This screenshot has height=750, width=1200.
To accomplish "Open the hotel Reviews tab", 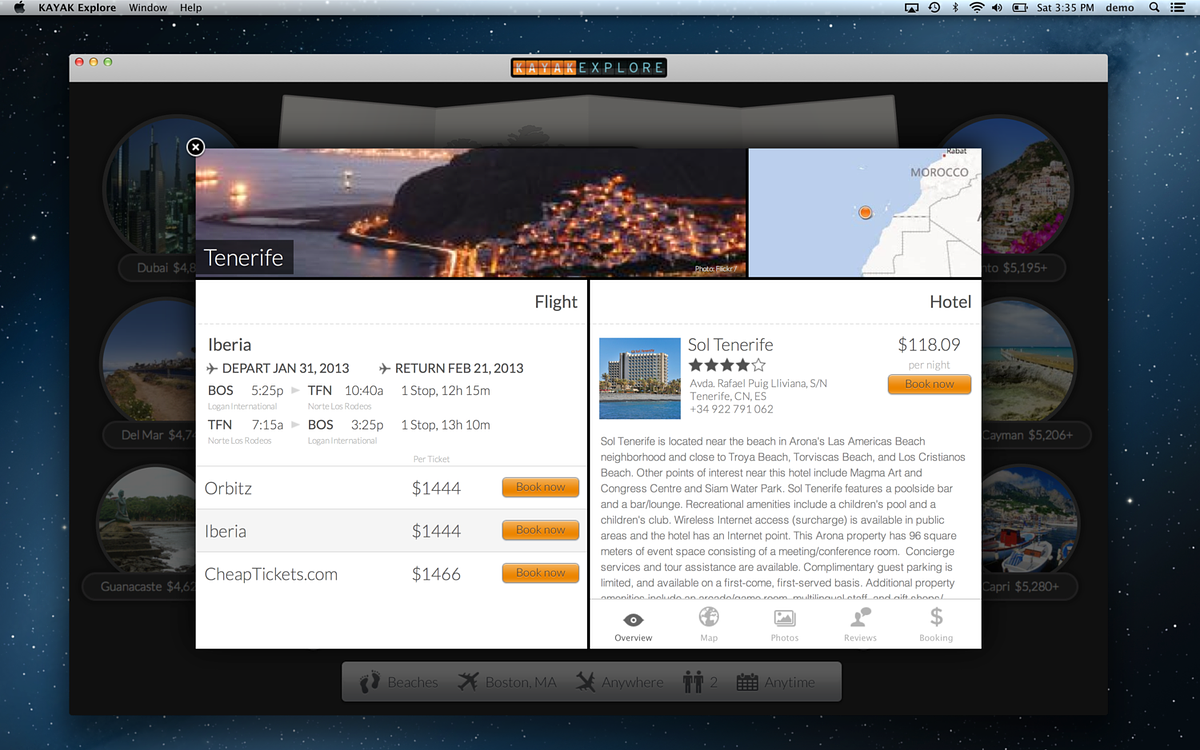I will pos(860,624).
